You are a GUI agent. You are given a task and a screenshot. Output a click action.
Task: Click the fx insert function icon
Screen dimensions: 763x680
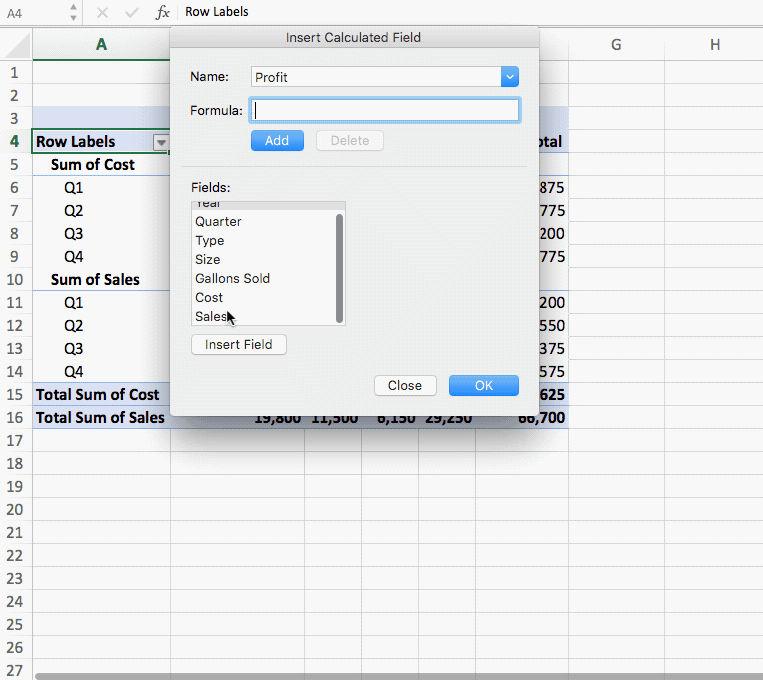163,12
